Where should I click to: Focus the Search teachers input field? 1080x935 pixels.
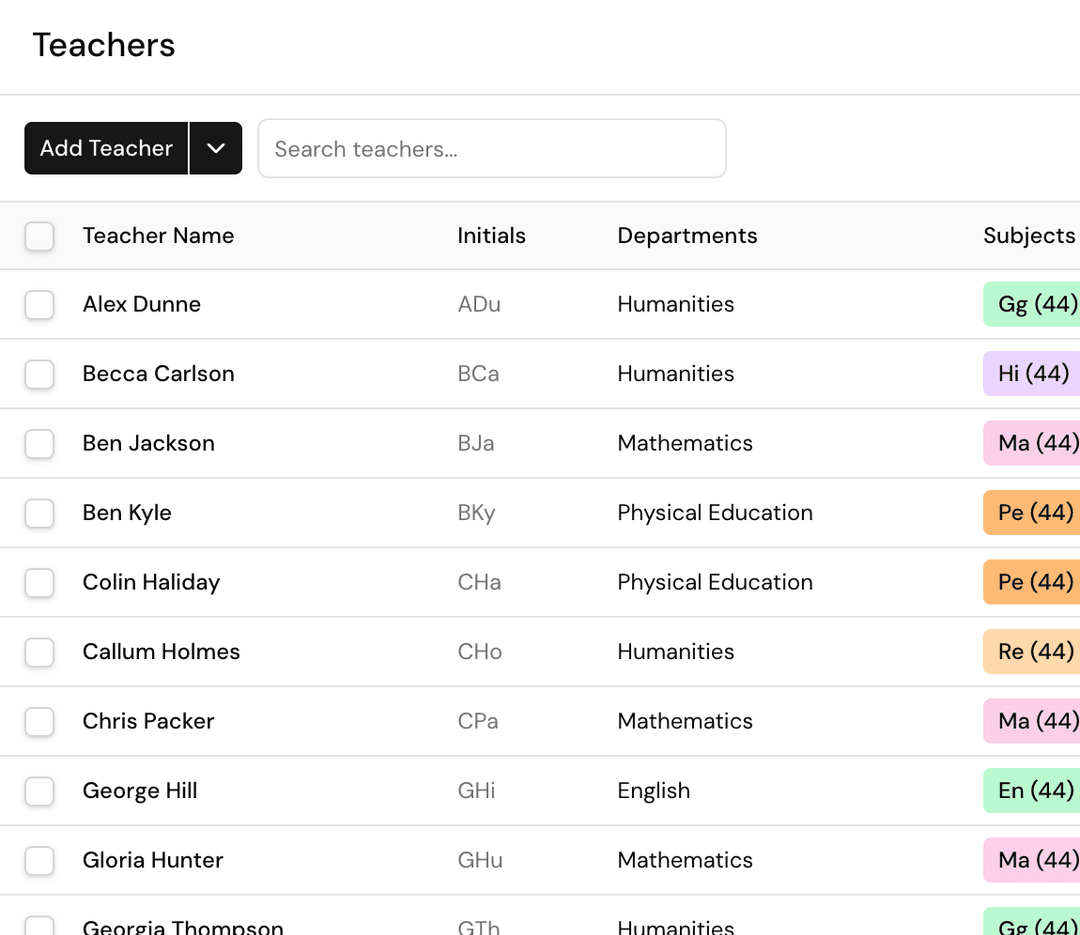(491, 149)
